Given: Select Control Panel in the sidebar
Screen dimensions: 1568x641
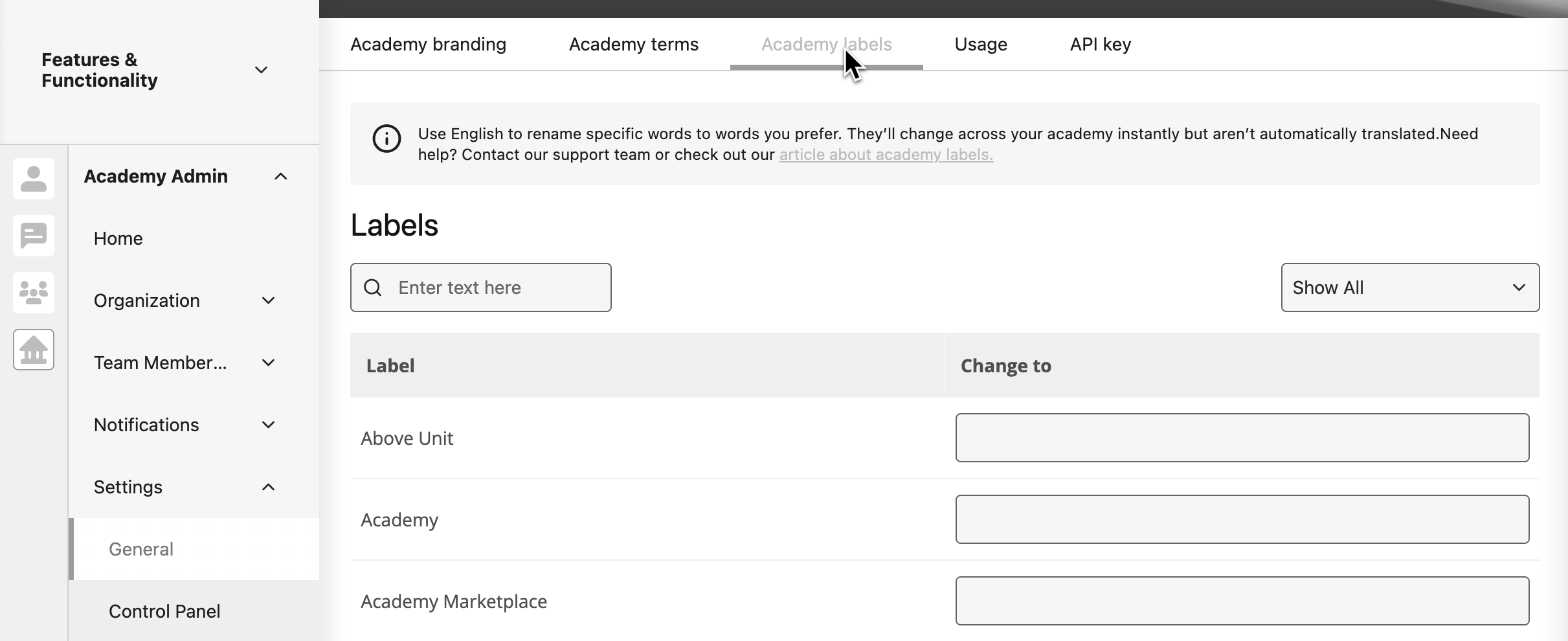Looking at the screenshot, I should pos(164,611).
